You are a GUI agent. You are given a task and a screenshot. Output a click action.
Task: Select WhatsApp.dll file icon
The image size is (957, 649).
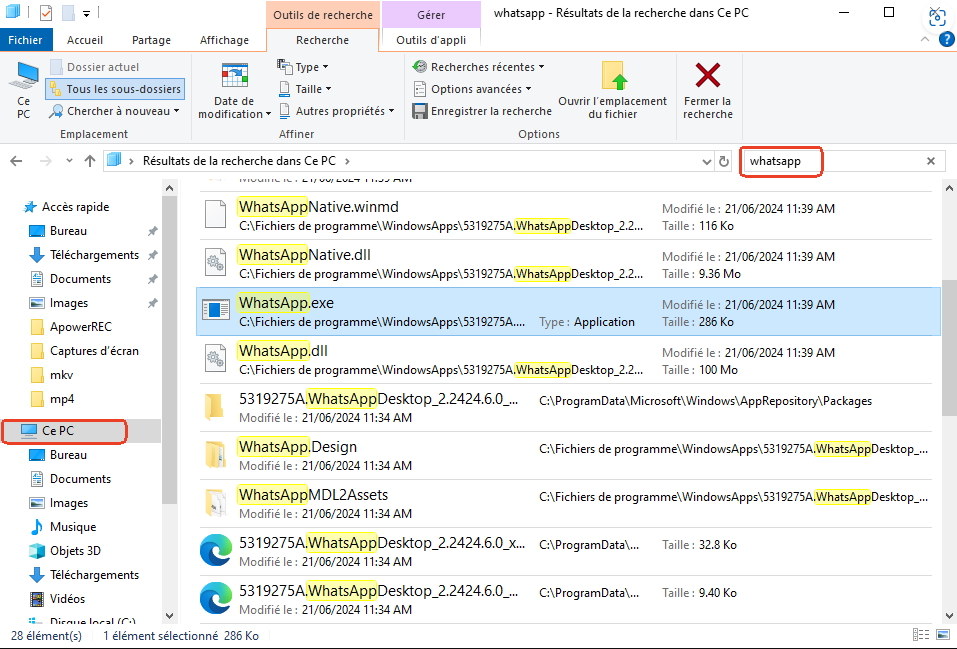pos(215,360)
